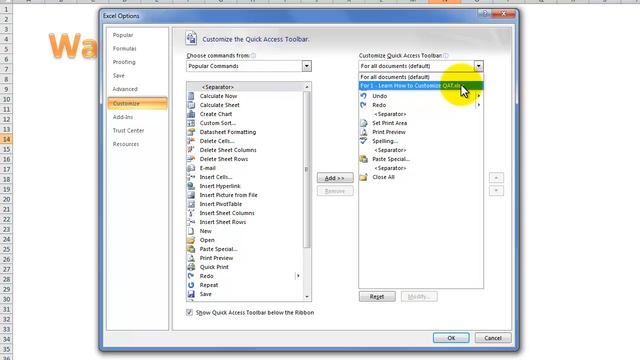Image resolution: width=640 pixels, height=360 pixels.
Task: Open Customize Quick Access Toolbar dropdown arrow
Action: click(x=478, y=66)
